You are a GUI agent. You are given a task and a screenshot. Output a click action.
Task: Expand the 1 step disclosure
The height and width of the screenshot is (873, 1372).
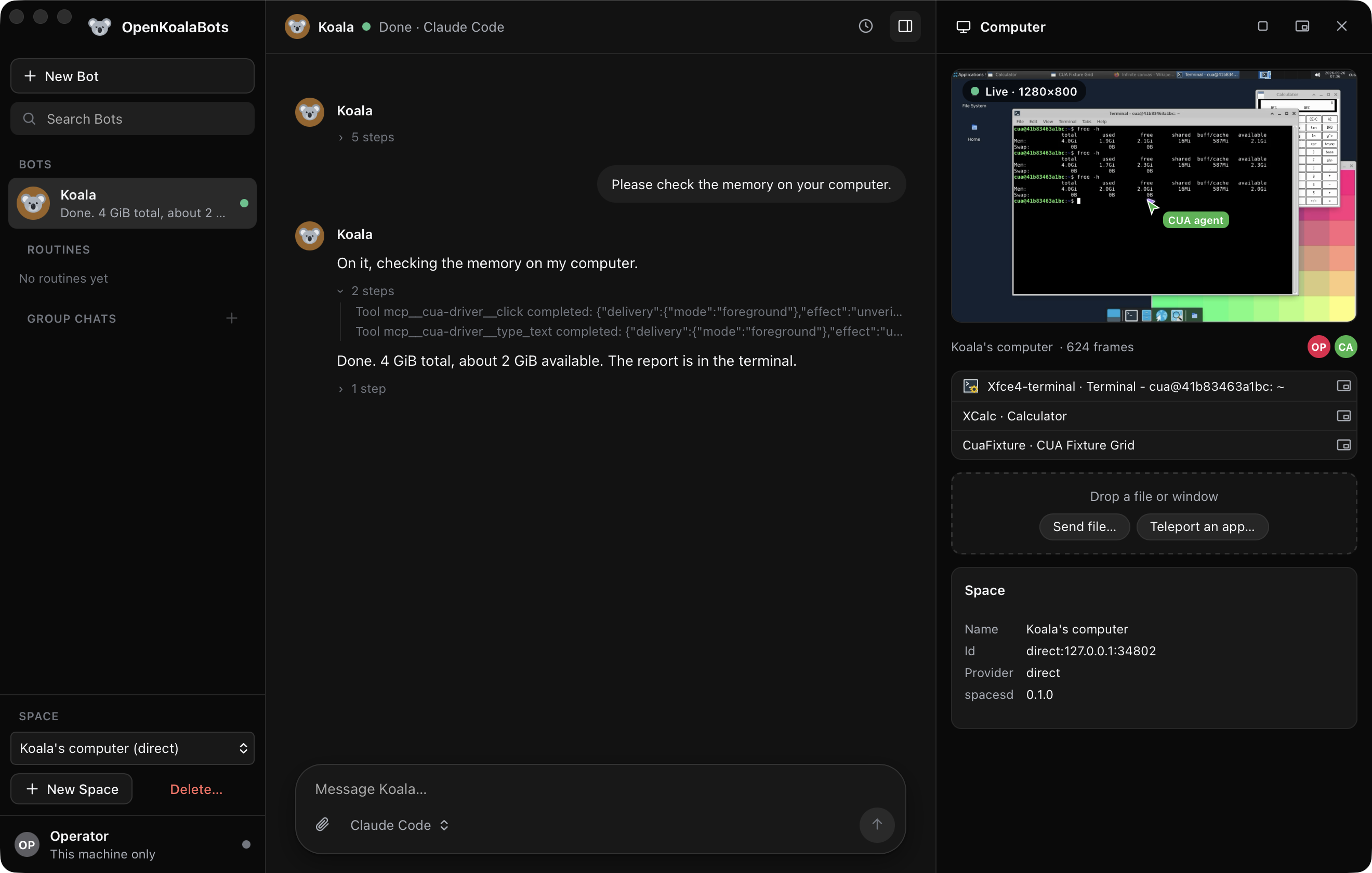coord(362,388)
